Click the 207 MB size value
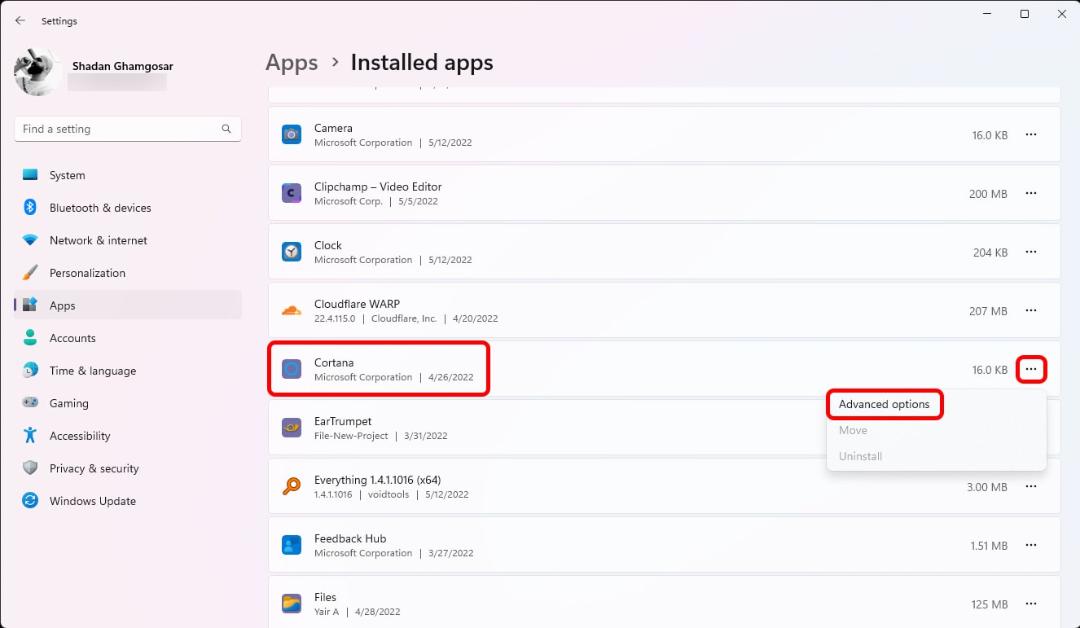This screenshot has width=1080, height=628. click(x=988, y=311)
